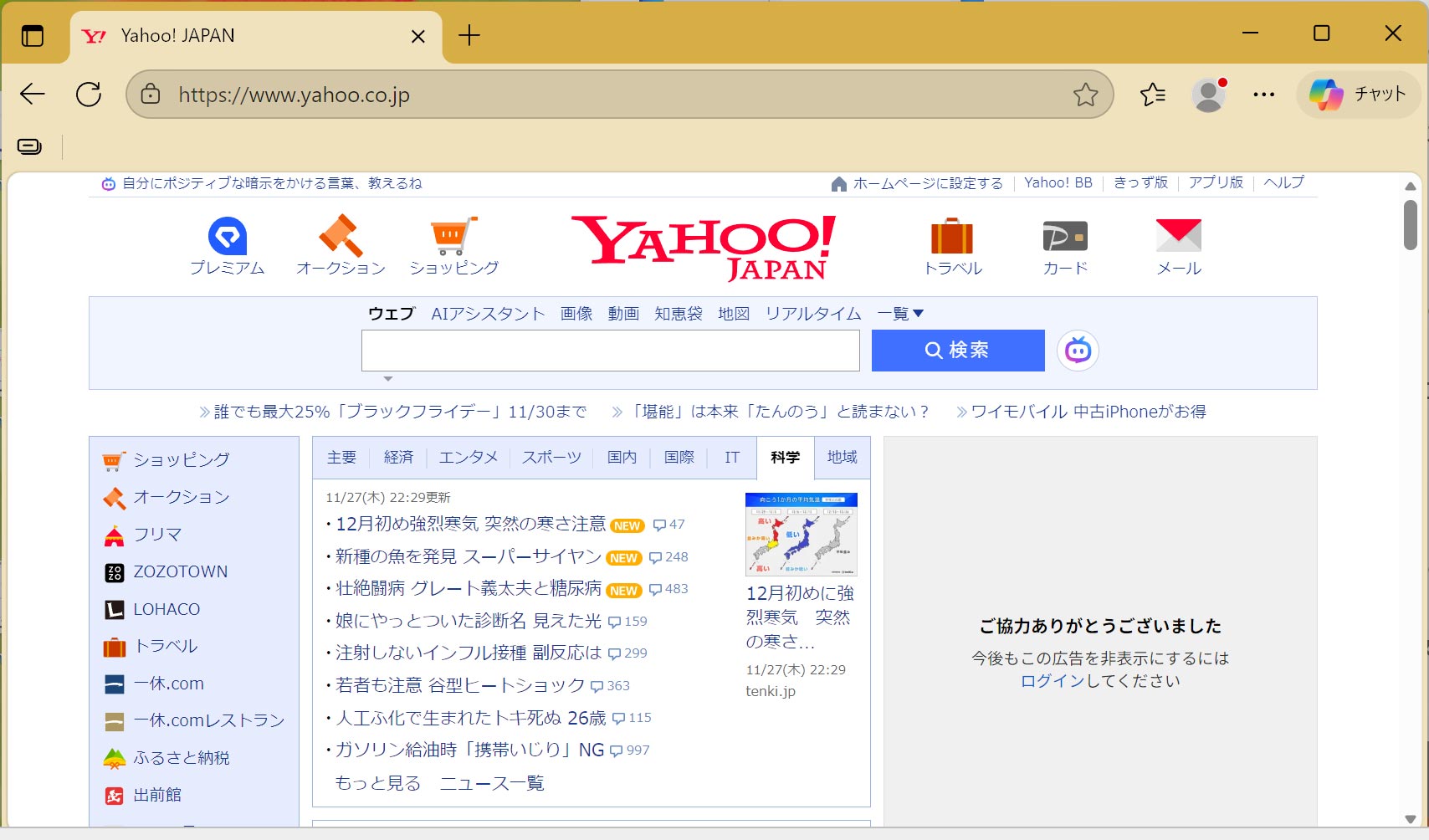Open browser settings and more menu
Viewport: 1429px width, 840px height.
1263,95
